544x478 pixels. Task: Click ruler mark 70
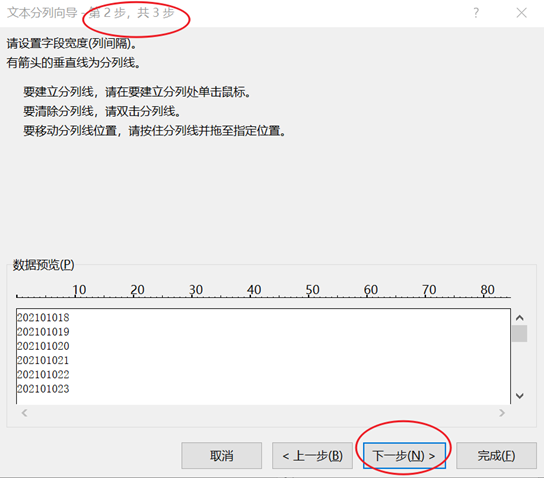429,290
